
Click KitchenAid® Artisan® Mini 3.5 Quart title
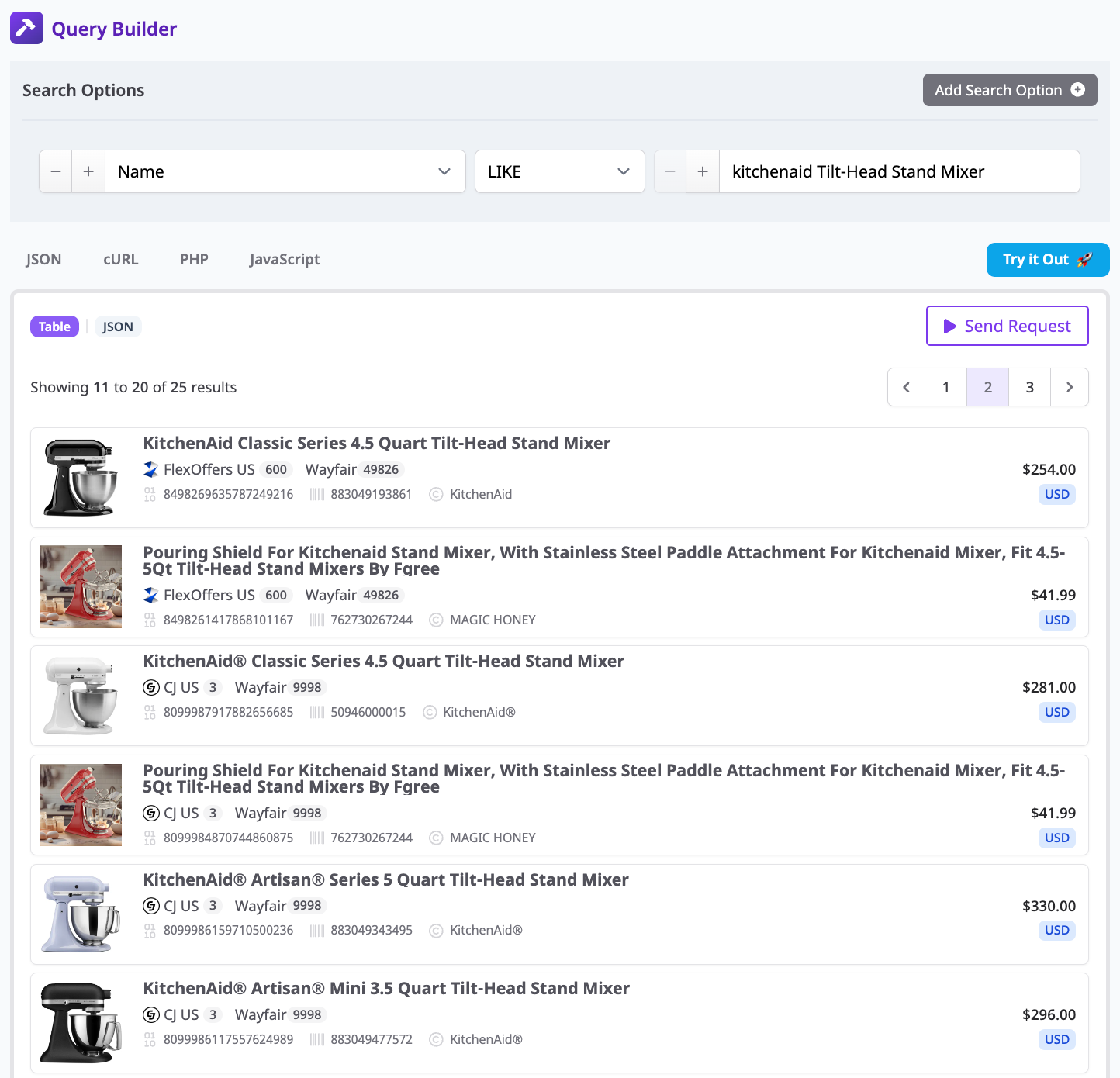click(x=386, y=988)
